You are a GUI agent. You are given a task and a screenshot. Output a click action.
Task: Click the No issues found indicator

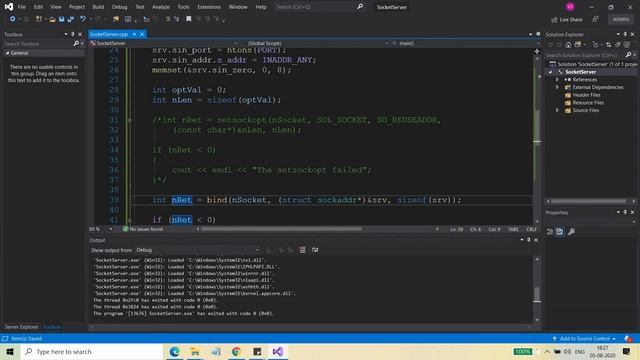click(x=143, y=229)
